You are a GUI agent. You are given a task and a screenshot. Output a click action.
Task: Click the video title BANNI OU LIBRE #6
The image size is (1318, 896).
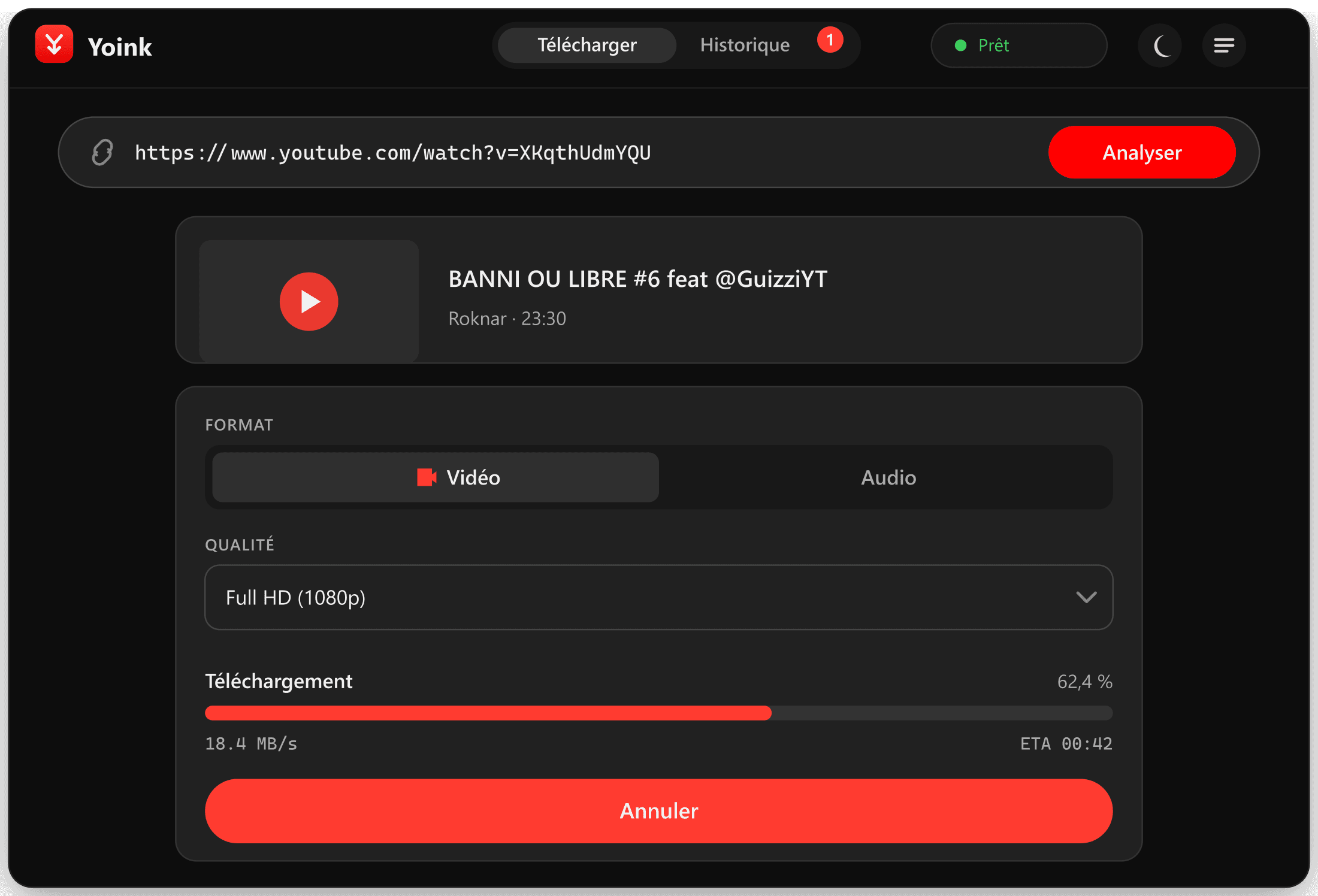click(x=638, y=279)
